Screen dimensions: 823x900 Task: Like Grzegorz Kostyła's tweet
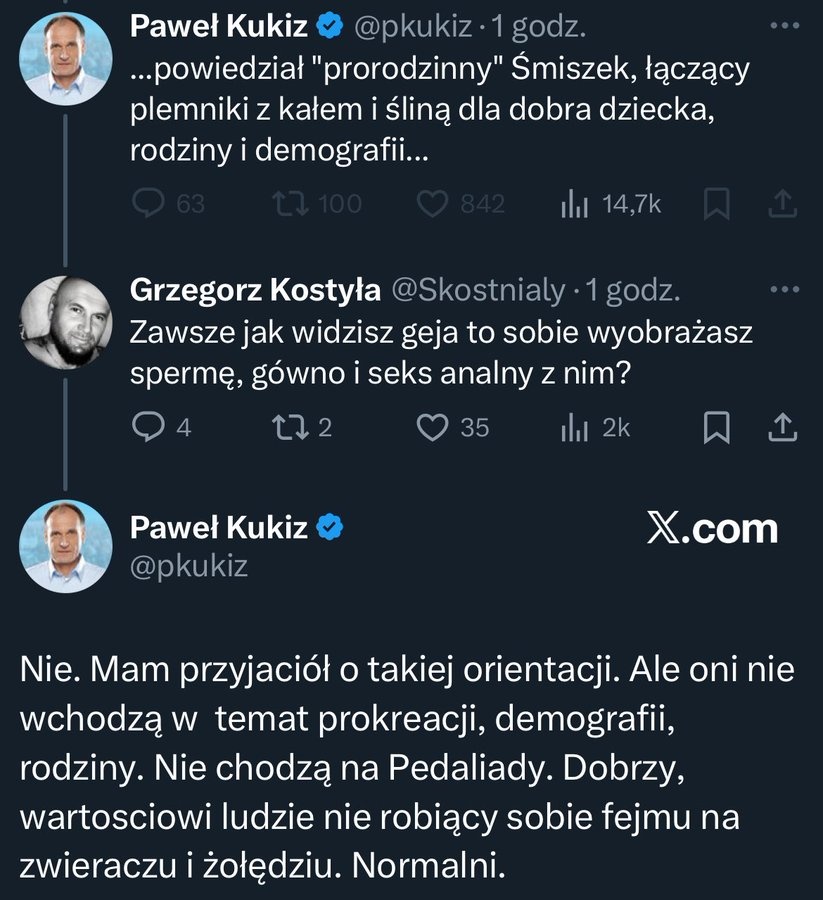[x=430, y=427]
